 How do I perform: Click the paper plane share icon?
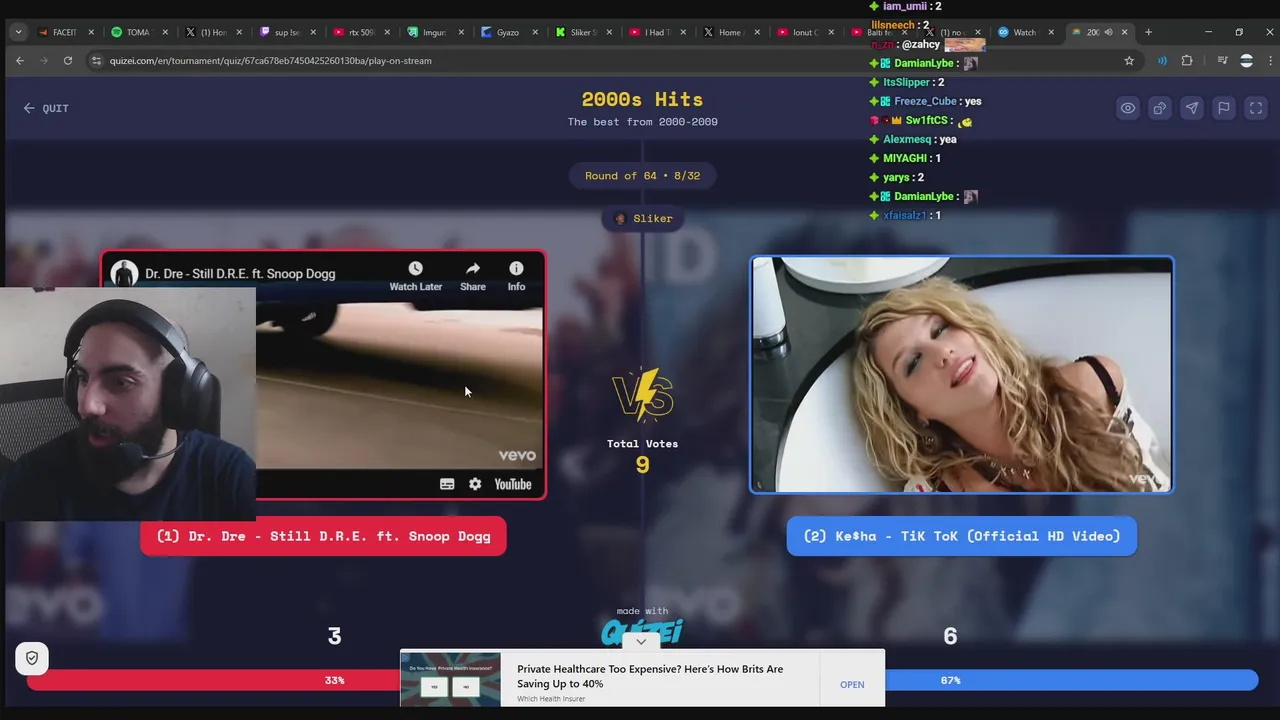point(1191,108)
